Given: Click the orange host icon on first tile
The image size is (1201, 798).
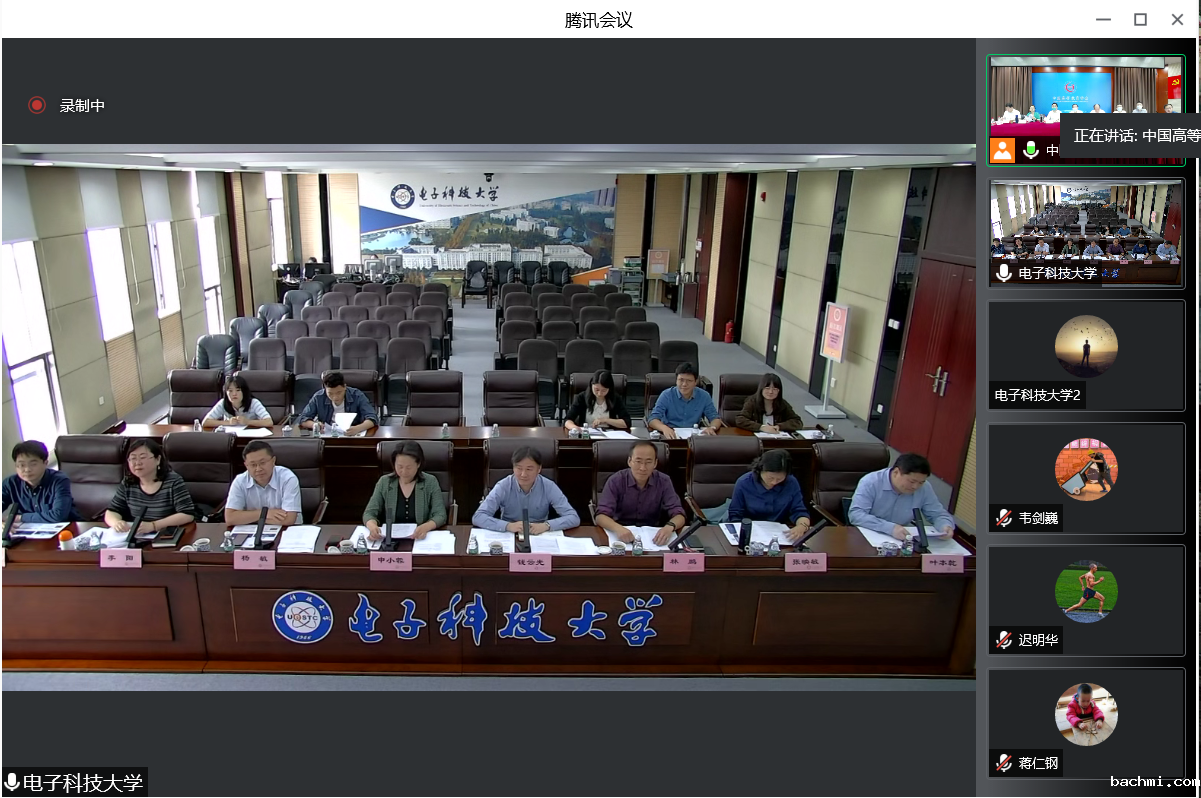Looking at the screenshot, I should click(1002, 150).
